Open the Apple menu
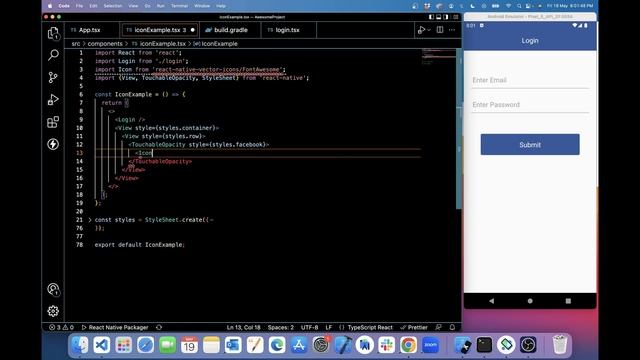Viewport: 640px width, 360px height. coord(50,6)
